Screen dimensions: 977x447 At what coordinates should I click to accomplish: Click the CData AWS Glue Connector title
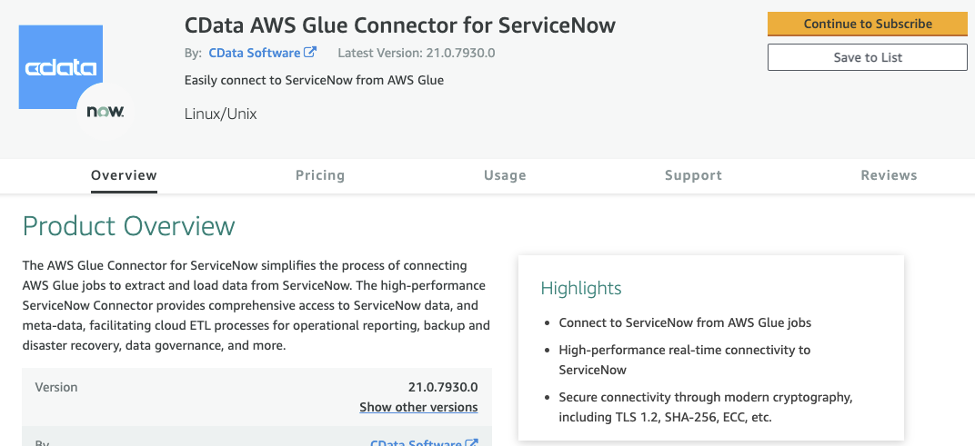tap(400, 23)
